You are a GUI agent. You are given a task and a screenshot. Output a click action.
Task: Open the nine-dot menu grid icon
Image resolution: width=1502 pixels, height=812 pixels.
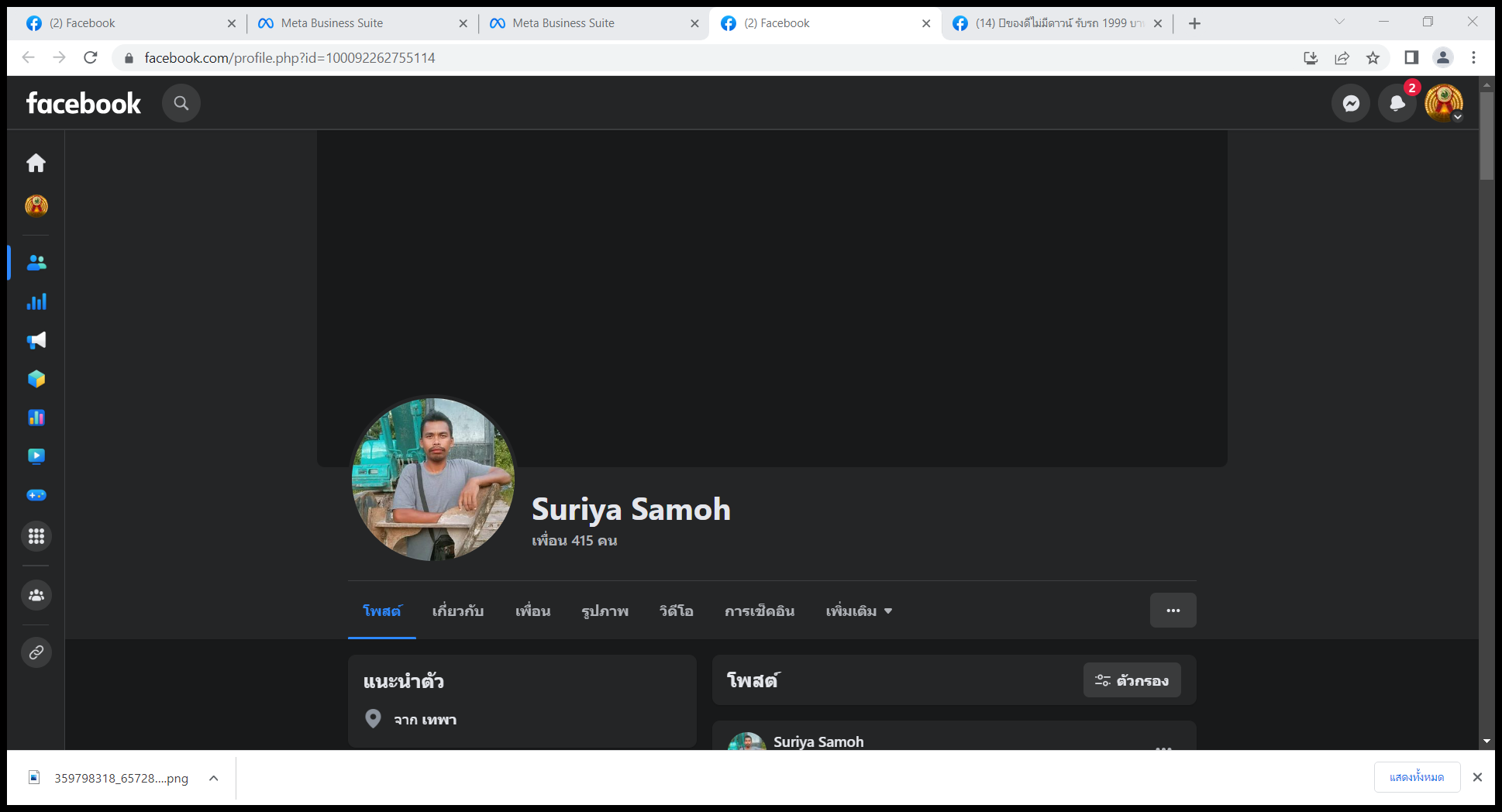[36, 536]
